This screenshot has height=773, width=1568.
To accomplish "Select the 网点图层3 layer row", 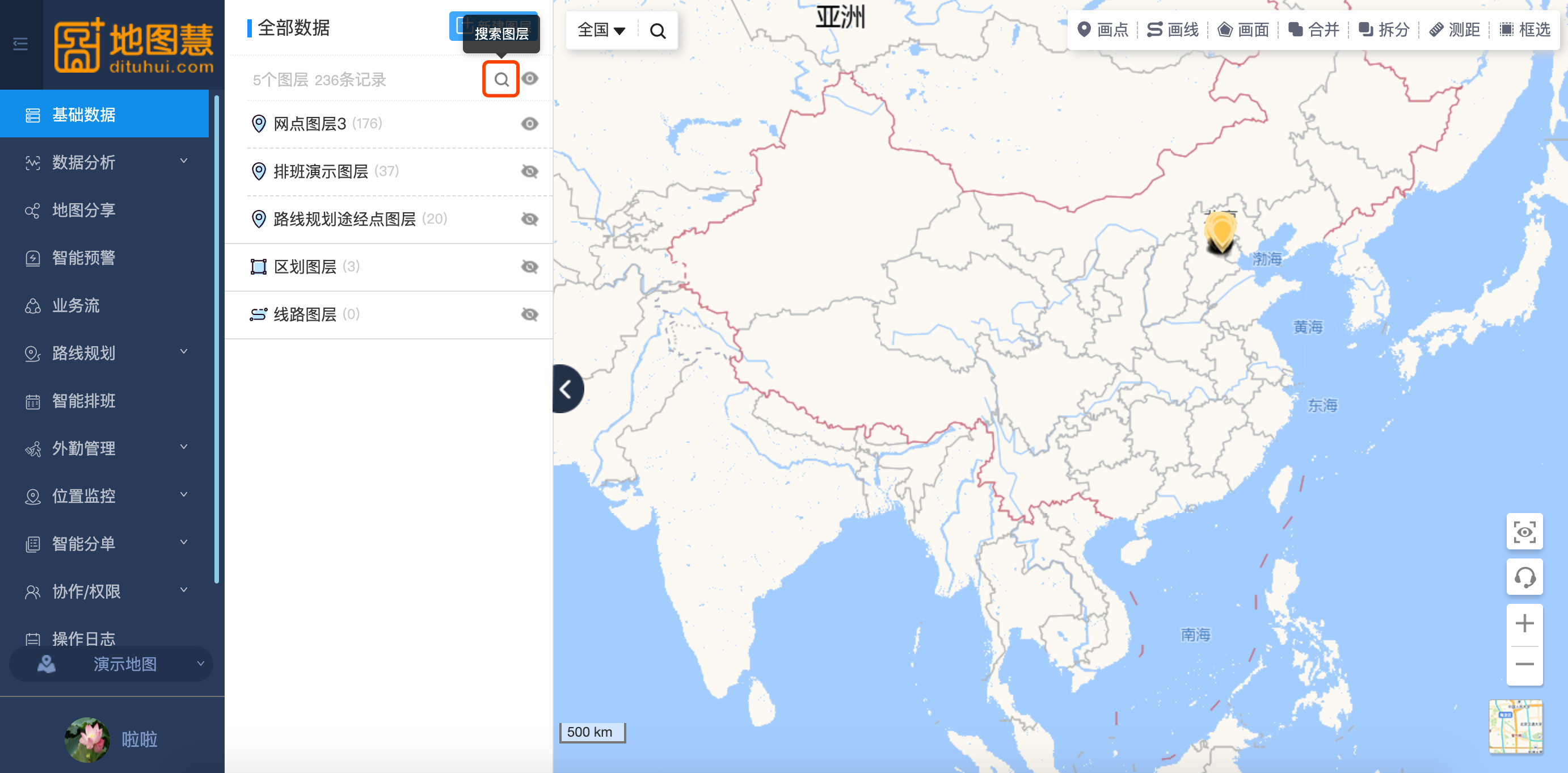I will click(389, 124).
